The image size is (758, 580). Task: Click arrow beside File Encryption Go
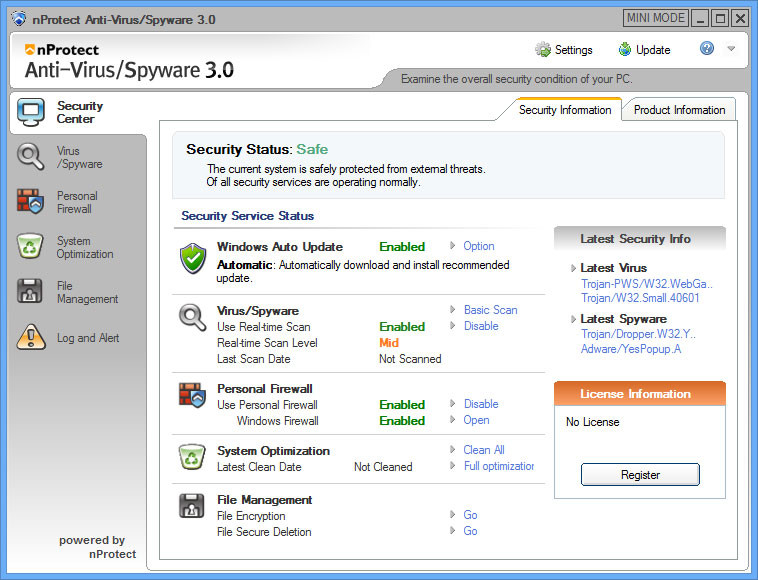click(x=452, y=514)
